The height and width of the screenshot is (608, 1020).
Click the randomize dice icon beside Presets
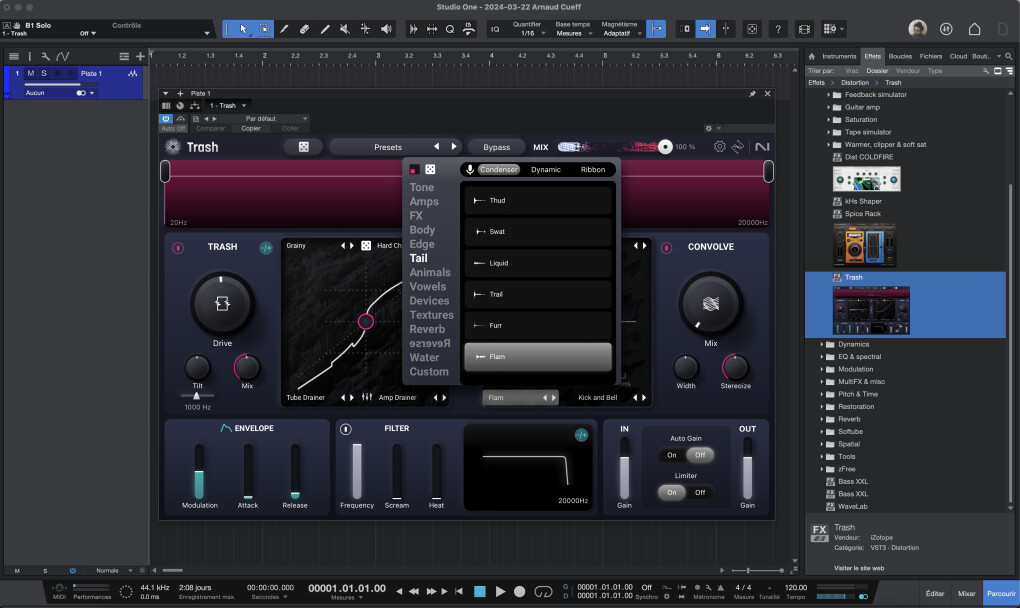pyautogui.click(x=303, y=147)
